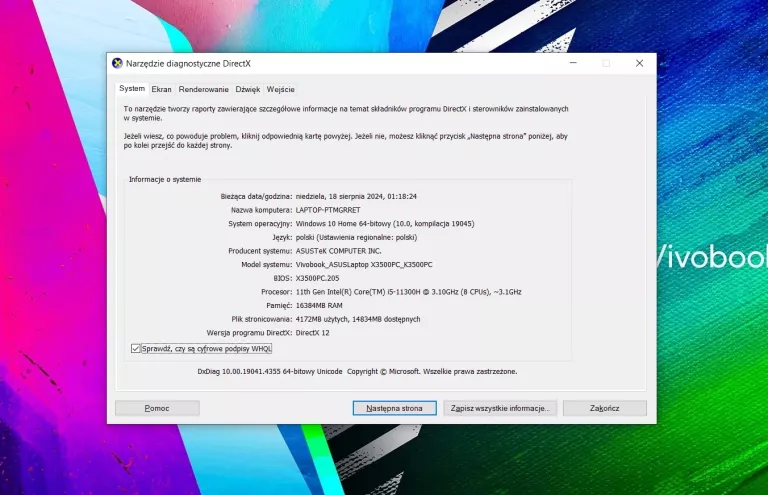Click the date niedziela, 18 sierpnia 2024
Screen dimensions: 768x495
pos(356,196)
